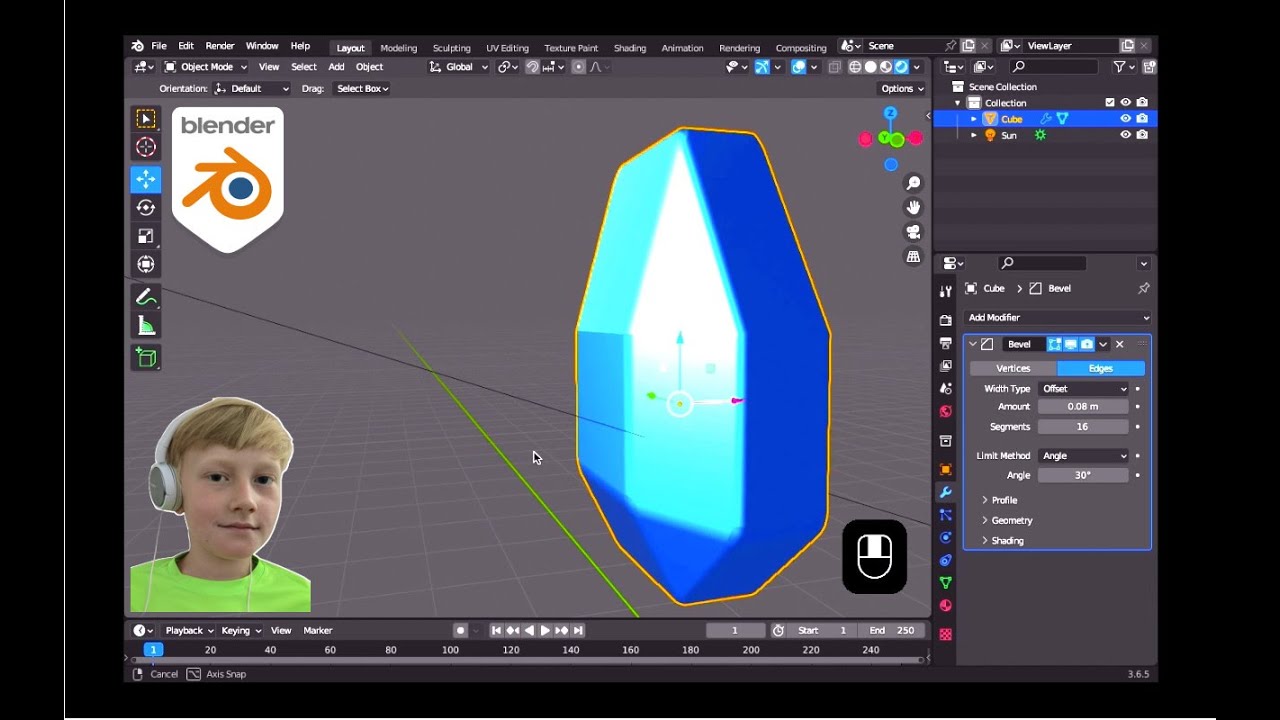Open the Object Mode dropdown
The width and height of the screenshot is (1280, 720).
205,67
